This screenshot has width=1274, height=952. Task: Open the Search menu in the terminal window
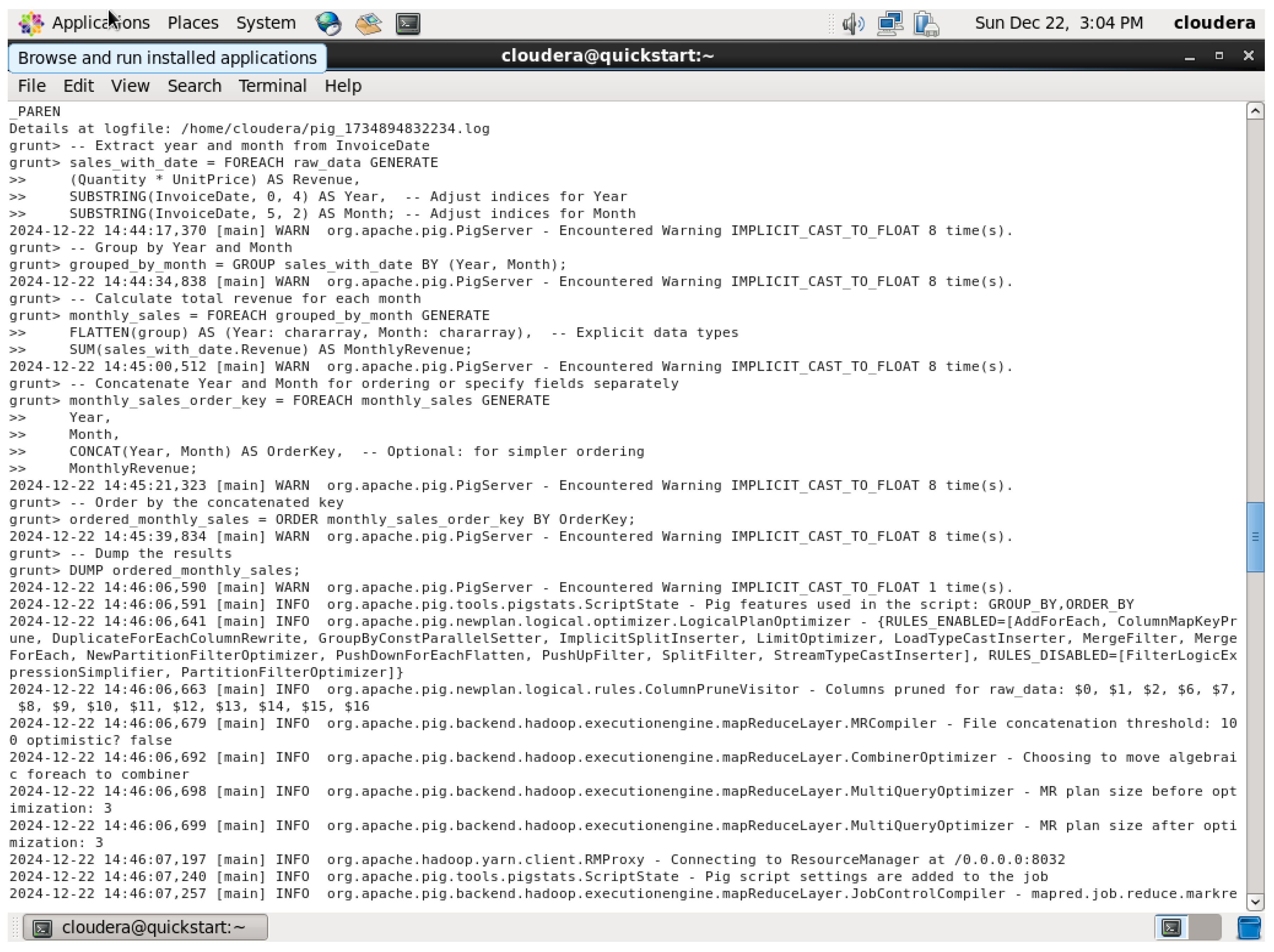pyautogui.click(x=195, y=85)
